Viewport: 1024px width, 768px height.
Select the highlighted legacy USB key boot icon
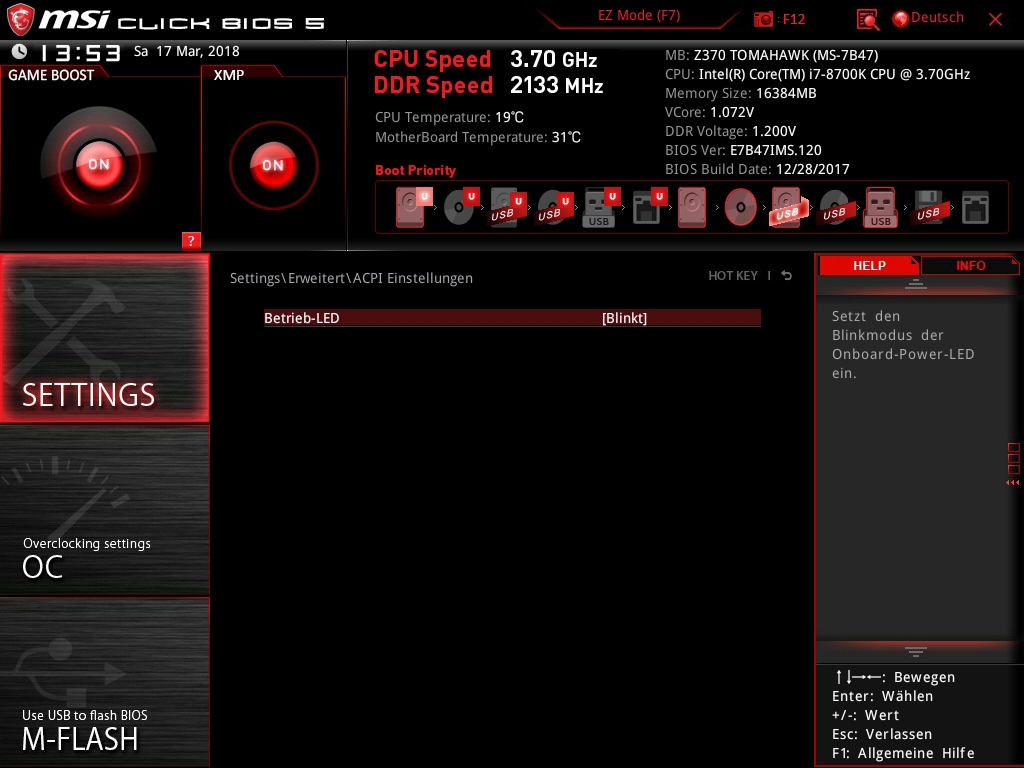pyautogui.click(x=880, y=207)
